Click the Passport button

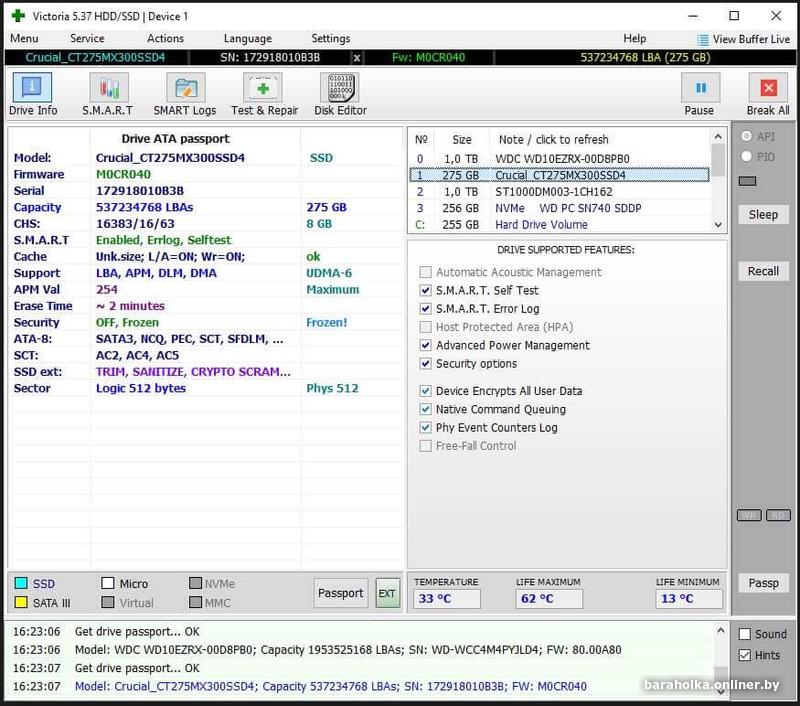coord(340,593)
